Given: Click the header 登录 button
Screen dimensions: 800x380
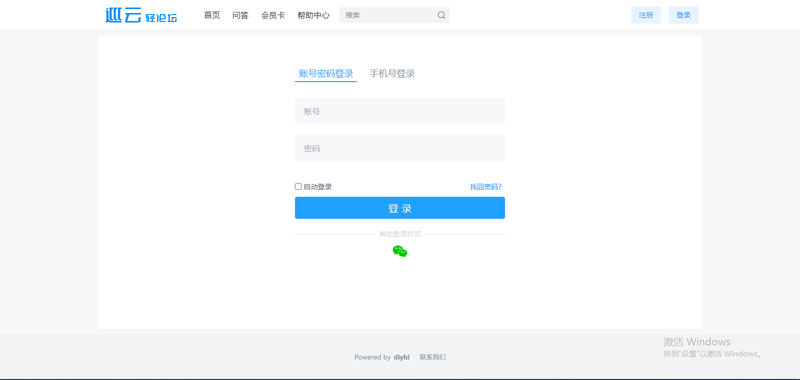Looking at the screenshot, I should point(684,15).
